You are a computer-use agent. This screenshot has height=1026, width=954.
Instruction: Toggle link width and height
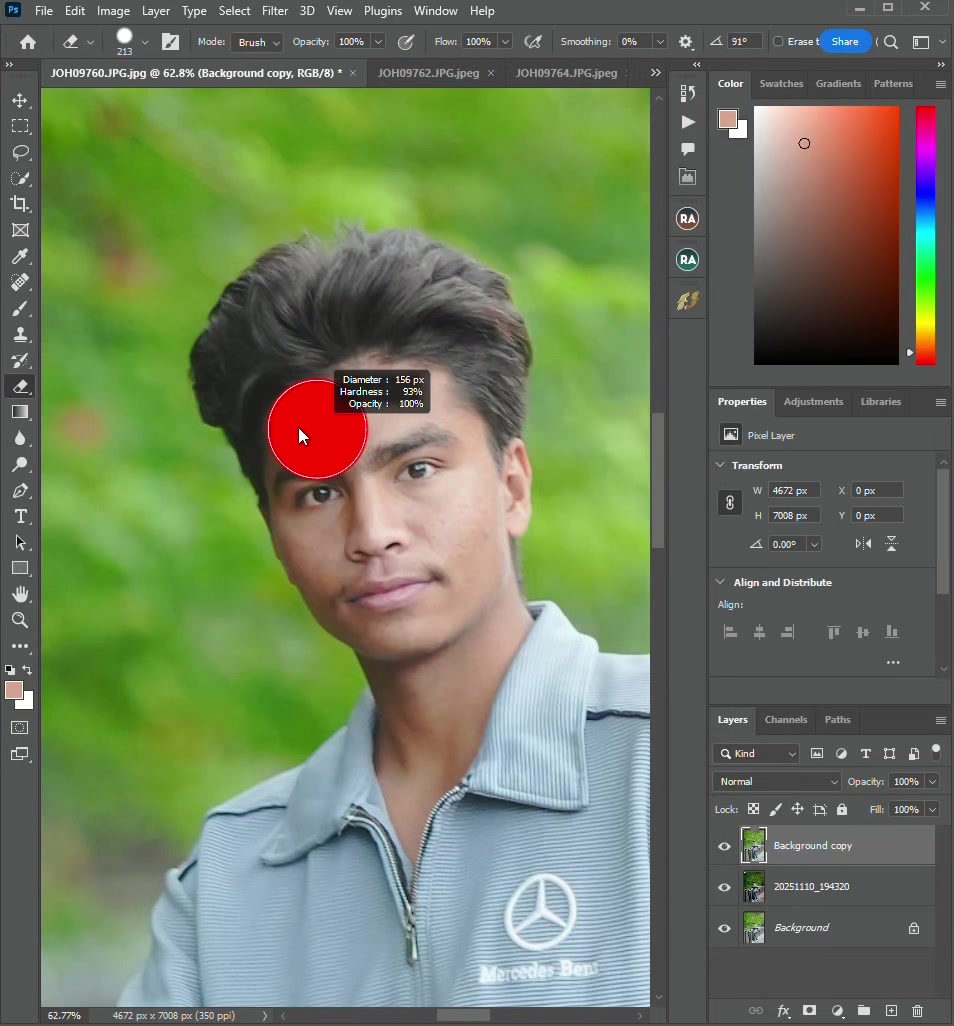[730, 503]
